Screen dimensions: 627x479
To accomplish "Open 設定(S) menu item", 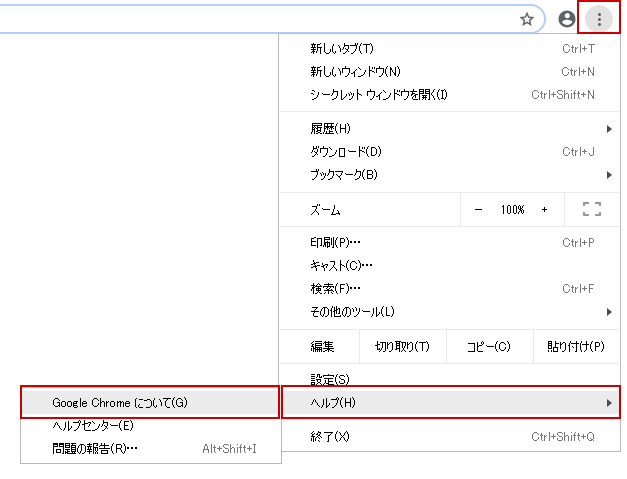I will [449, 378].
